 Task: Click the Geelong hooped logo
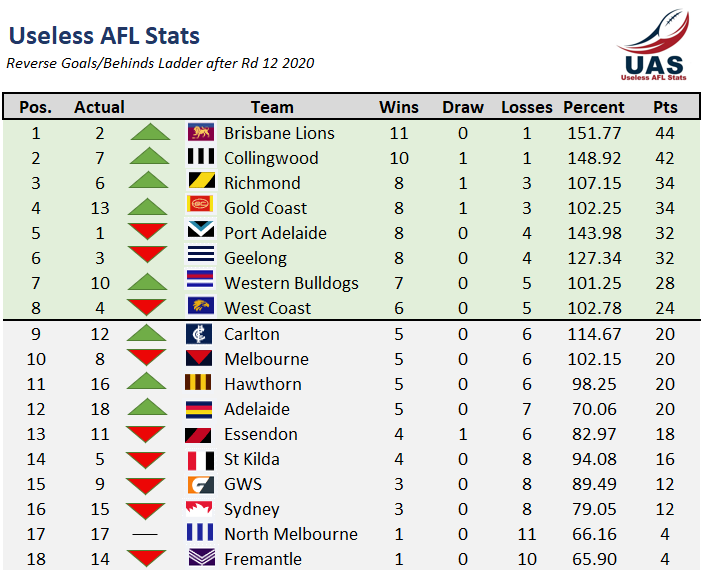(201, 254)
